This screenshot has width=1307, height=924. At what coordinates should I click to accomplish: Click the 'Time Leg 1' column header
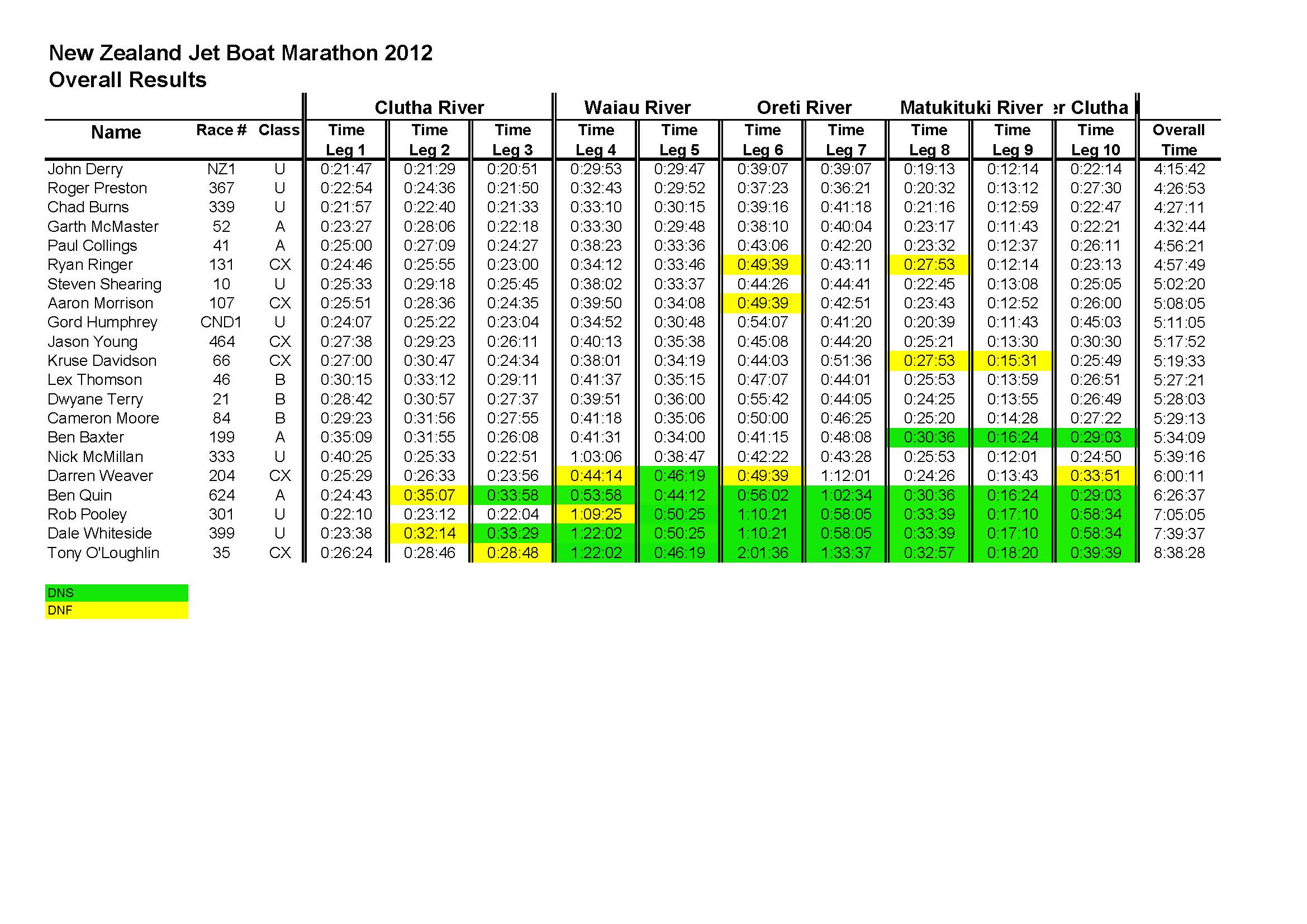(346, 140)
